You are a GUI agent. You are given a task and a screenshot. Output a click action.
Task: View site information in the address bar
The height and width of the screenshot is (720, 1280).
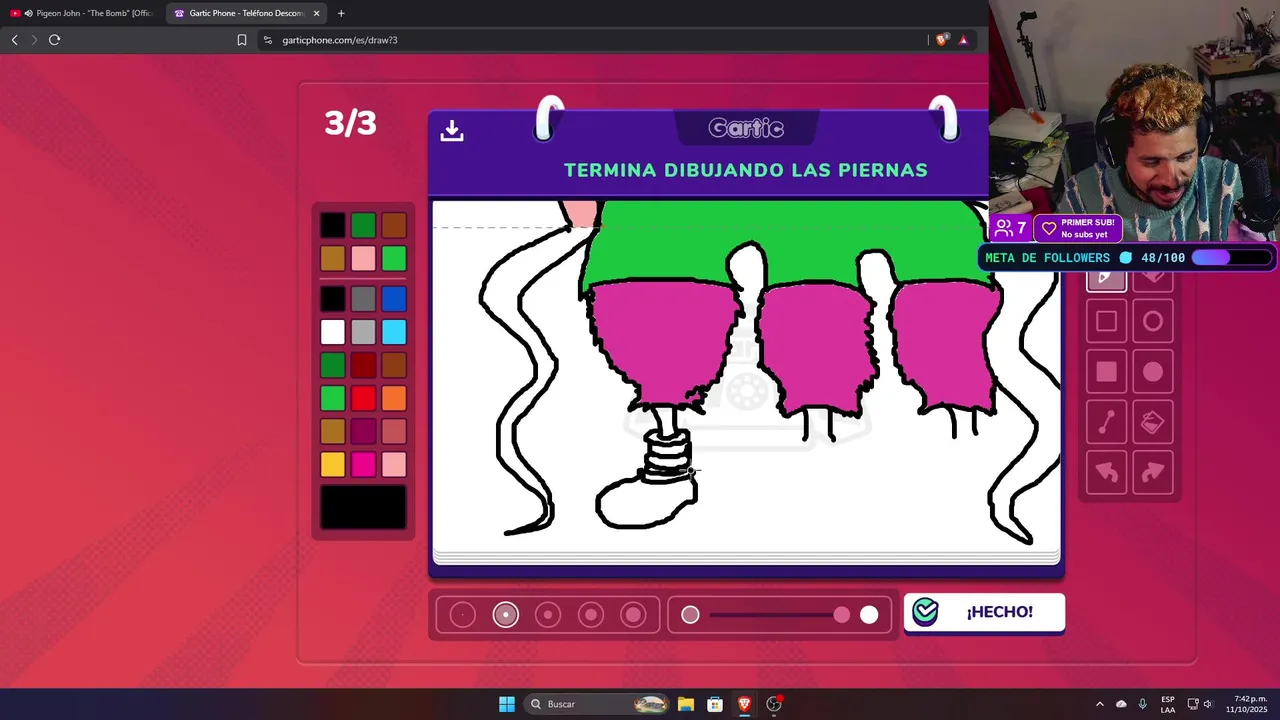click(x=267, y=40)
